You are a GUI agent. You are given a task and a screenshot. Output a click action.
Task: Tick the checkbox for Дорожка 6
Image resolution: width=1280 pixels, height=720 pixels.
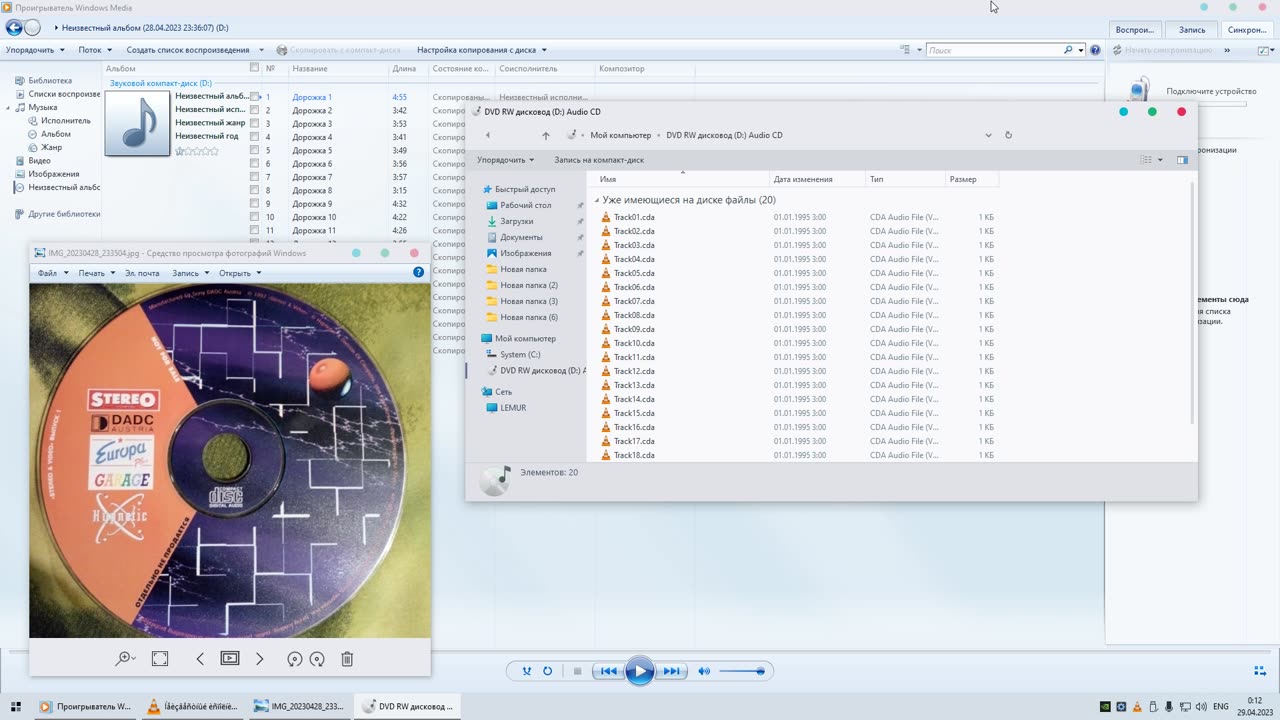[x=255, y=164]
